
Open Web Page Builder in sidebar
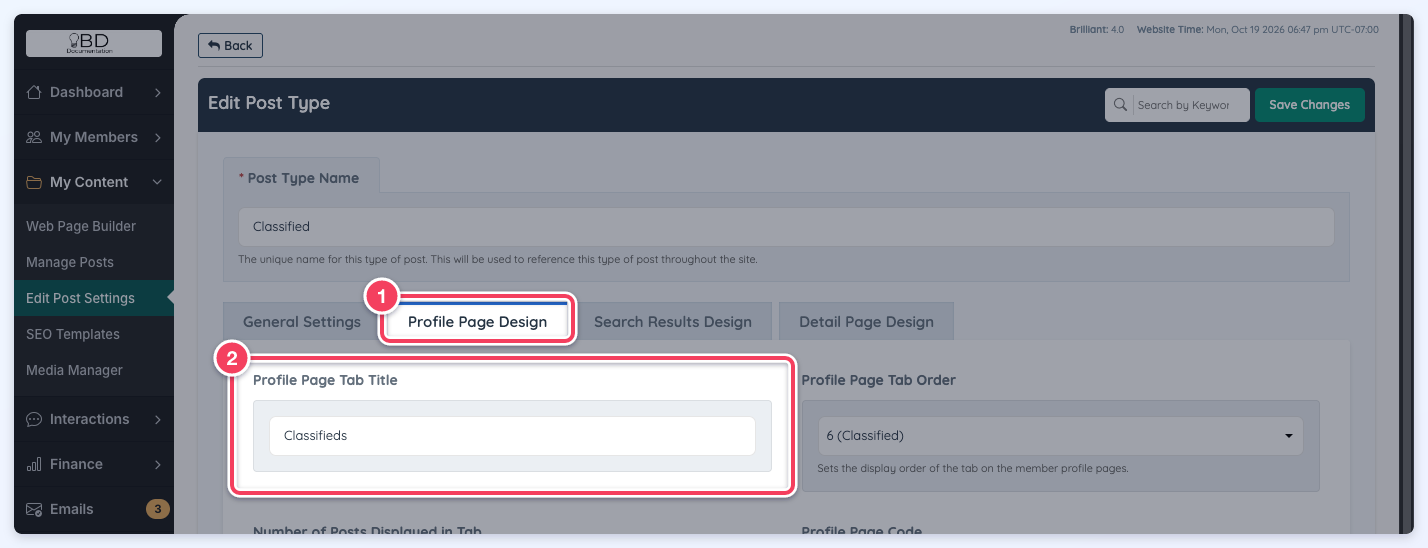(x=81, y=226)
